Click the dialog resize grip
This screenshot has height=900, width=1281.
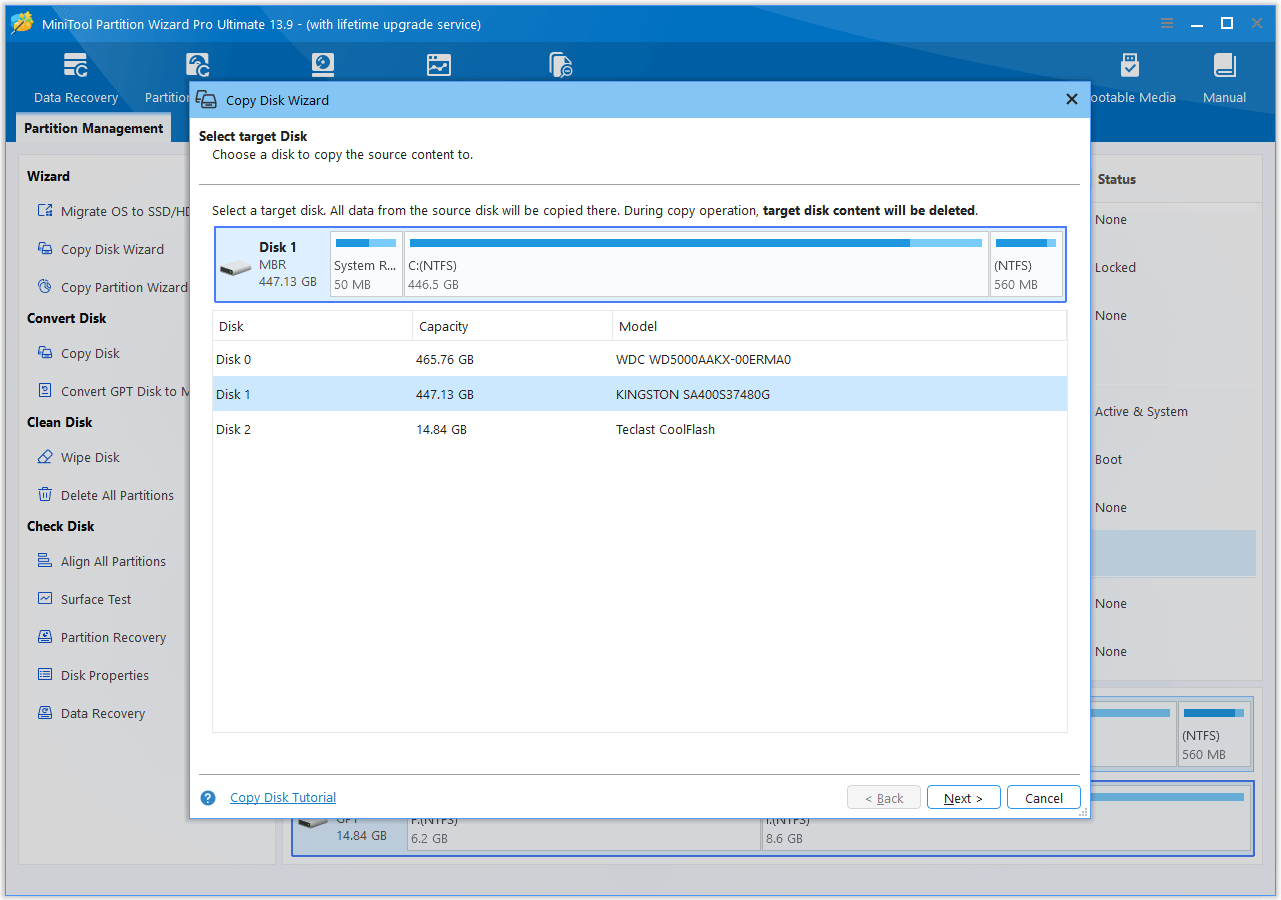pyautogui.click(x=1083, y=813)
